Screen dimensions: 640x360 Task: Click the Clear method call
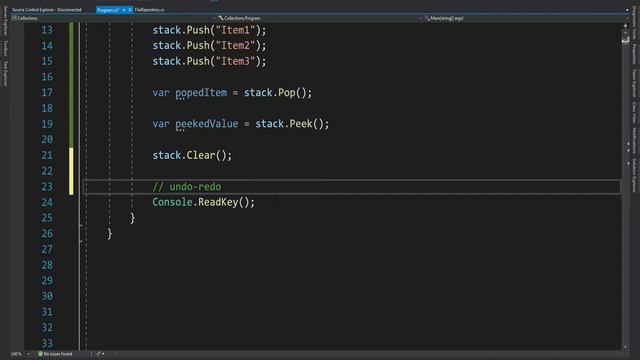click(201, 156)
